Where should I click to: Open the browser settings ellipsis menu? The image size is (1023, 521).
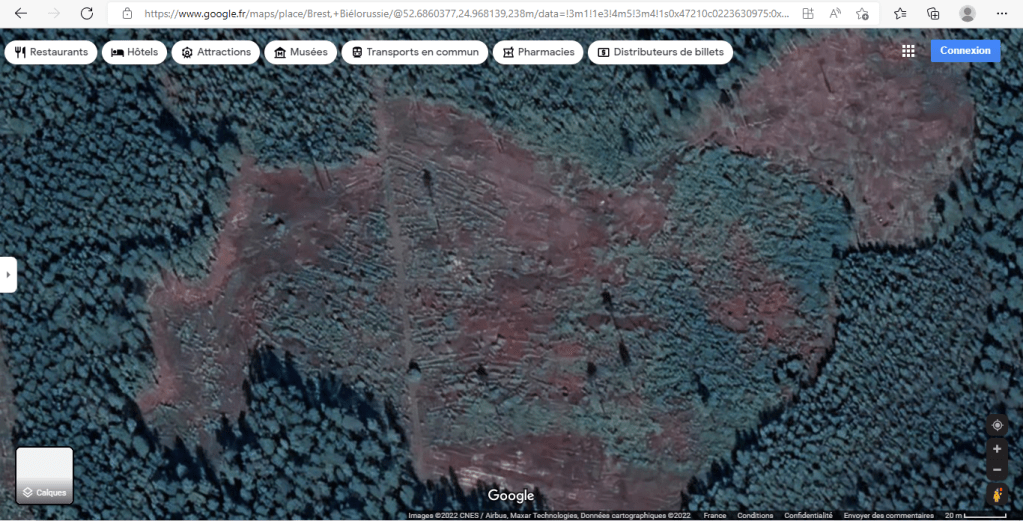(1002, 14)
